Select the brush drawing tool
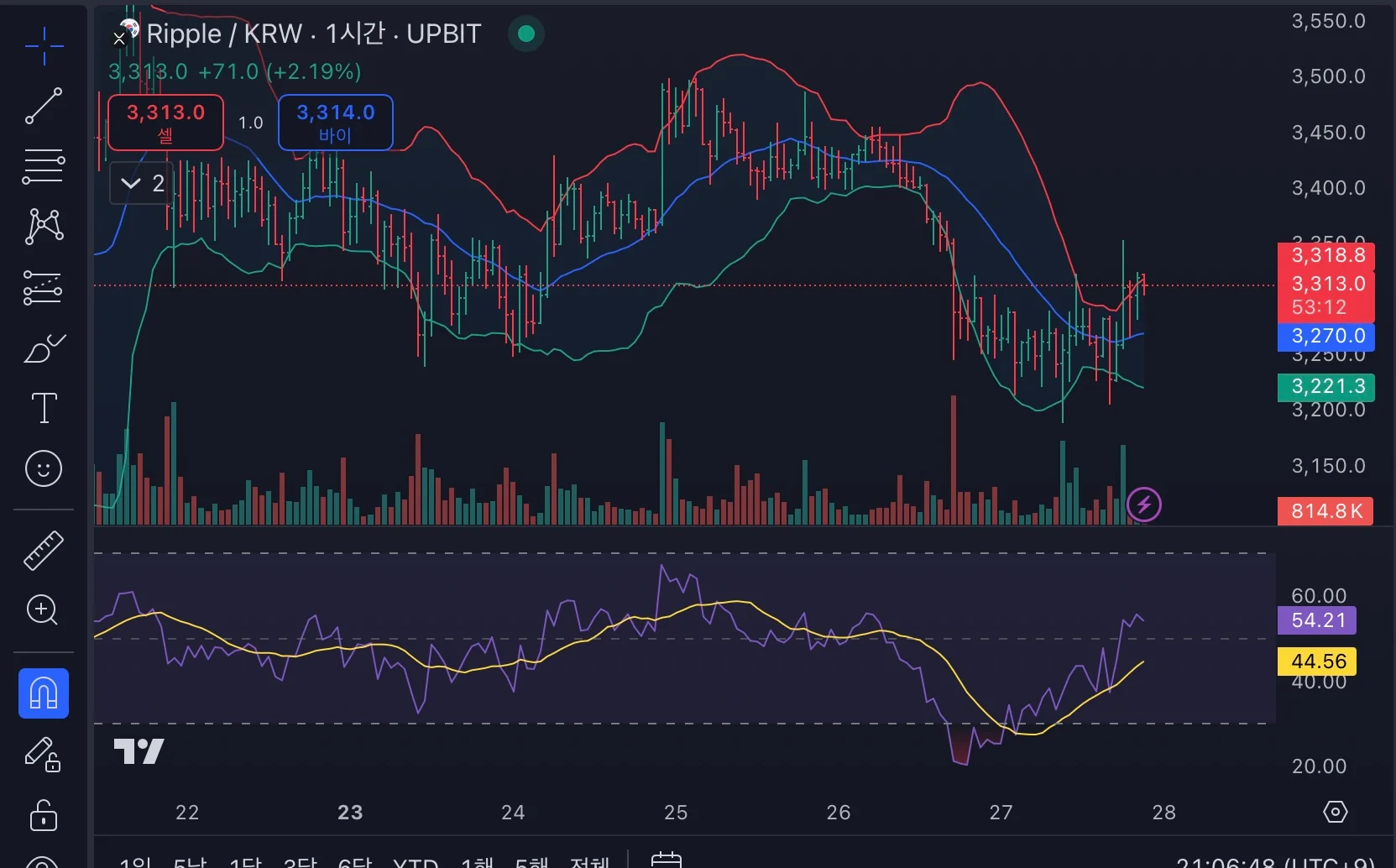The width and height of the screenshot is (1396, 868). point(44,348)
